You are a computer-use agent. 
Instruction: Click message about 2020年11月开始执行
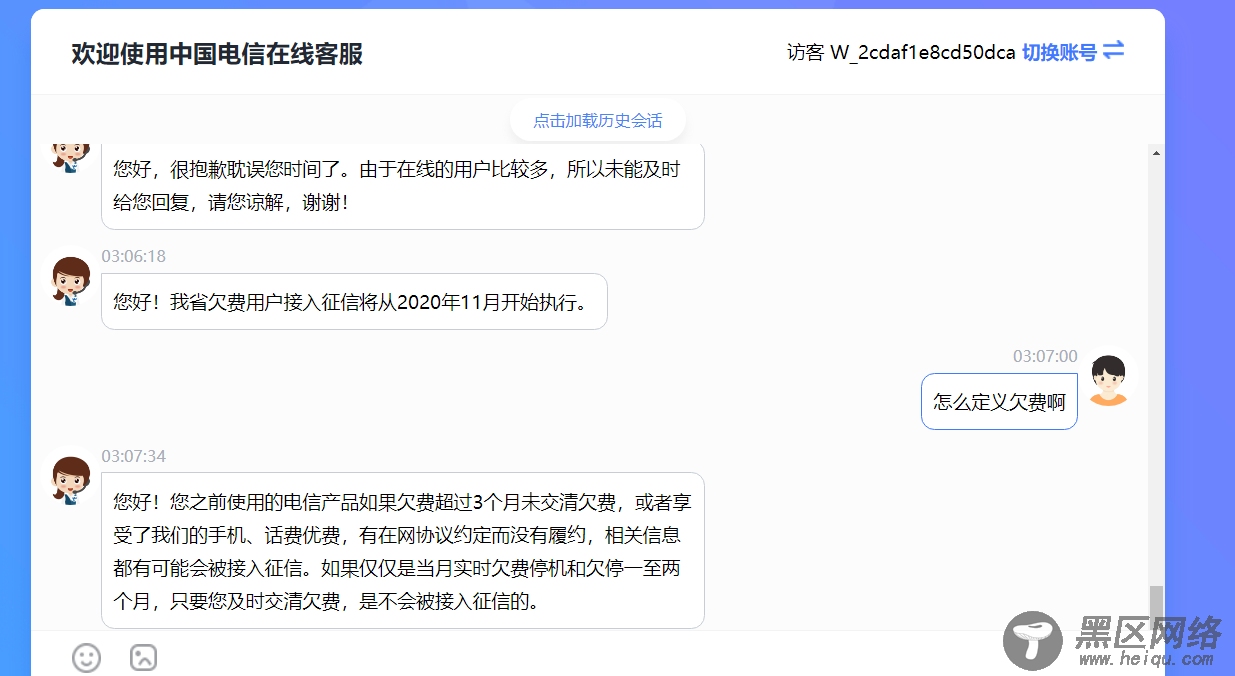click(354, 301)
